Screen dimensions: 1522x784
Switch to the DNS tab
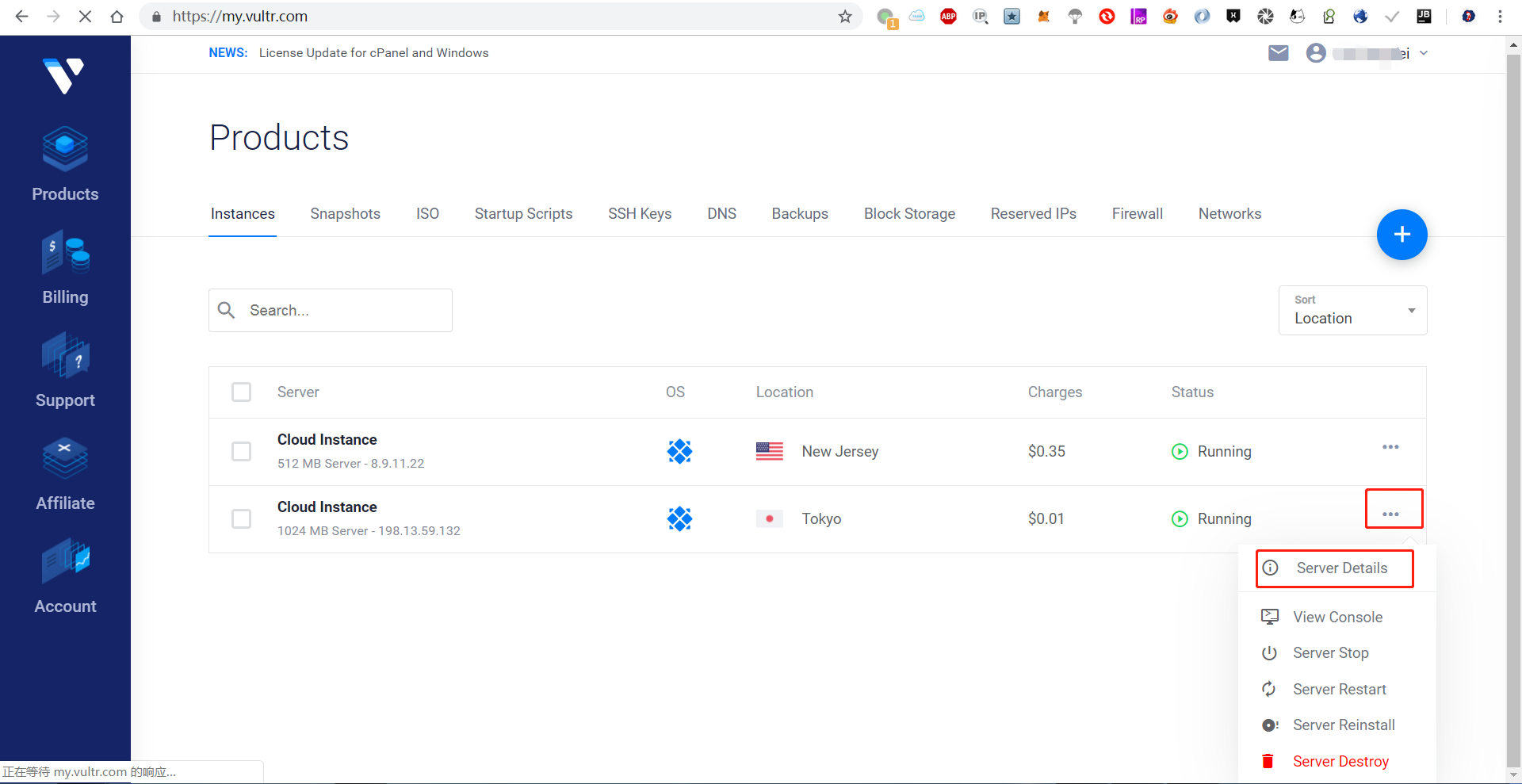[x=721, y=214]
